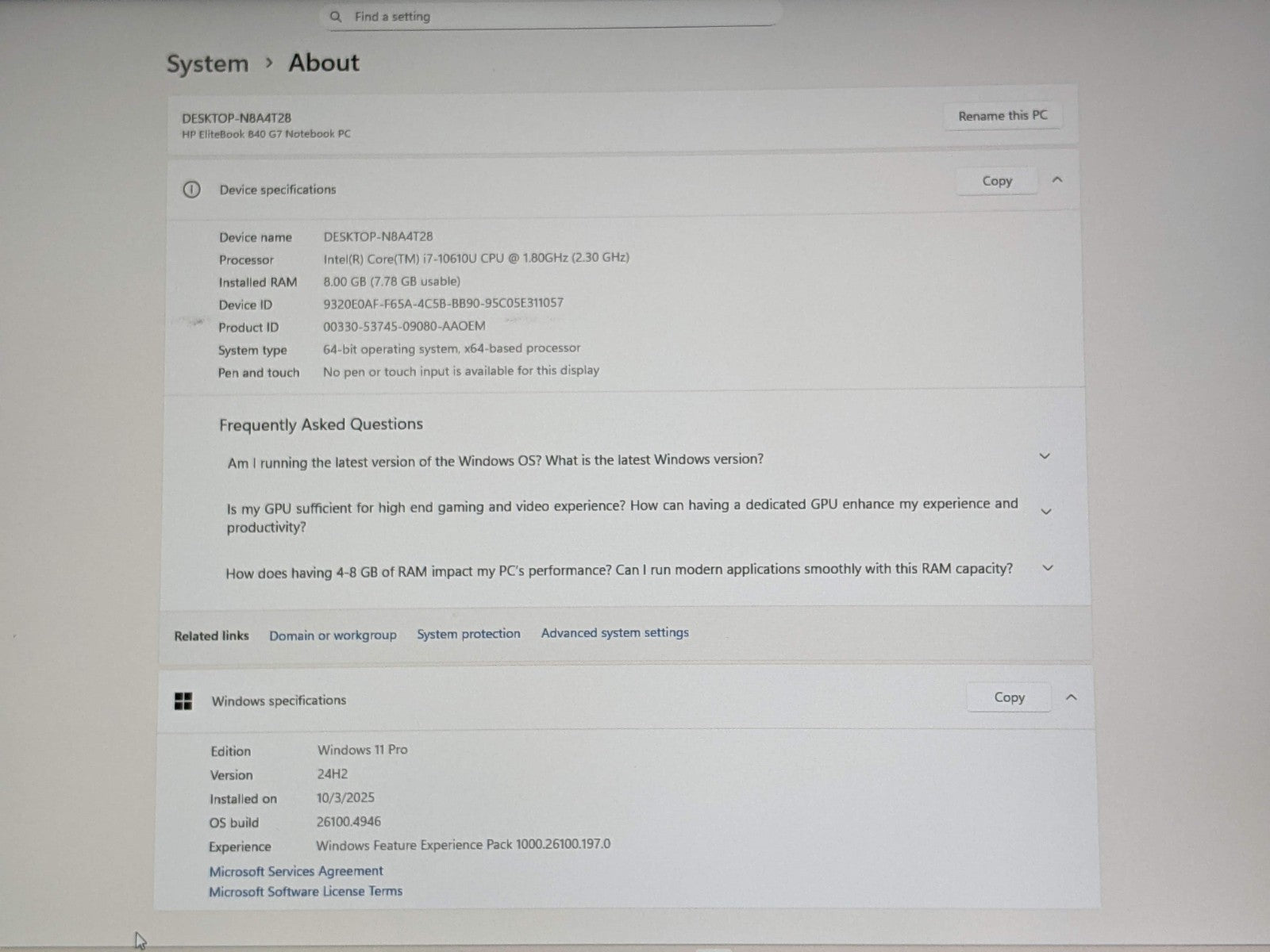The image size is (1270, 952).
Task: Open the Domain or workgroup link
Action: (x=333, y=635)
